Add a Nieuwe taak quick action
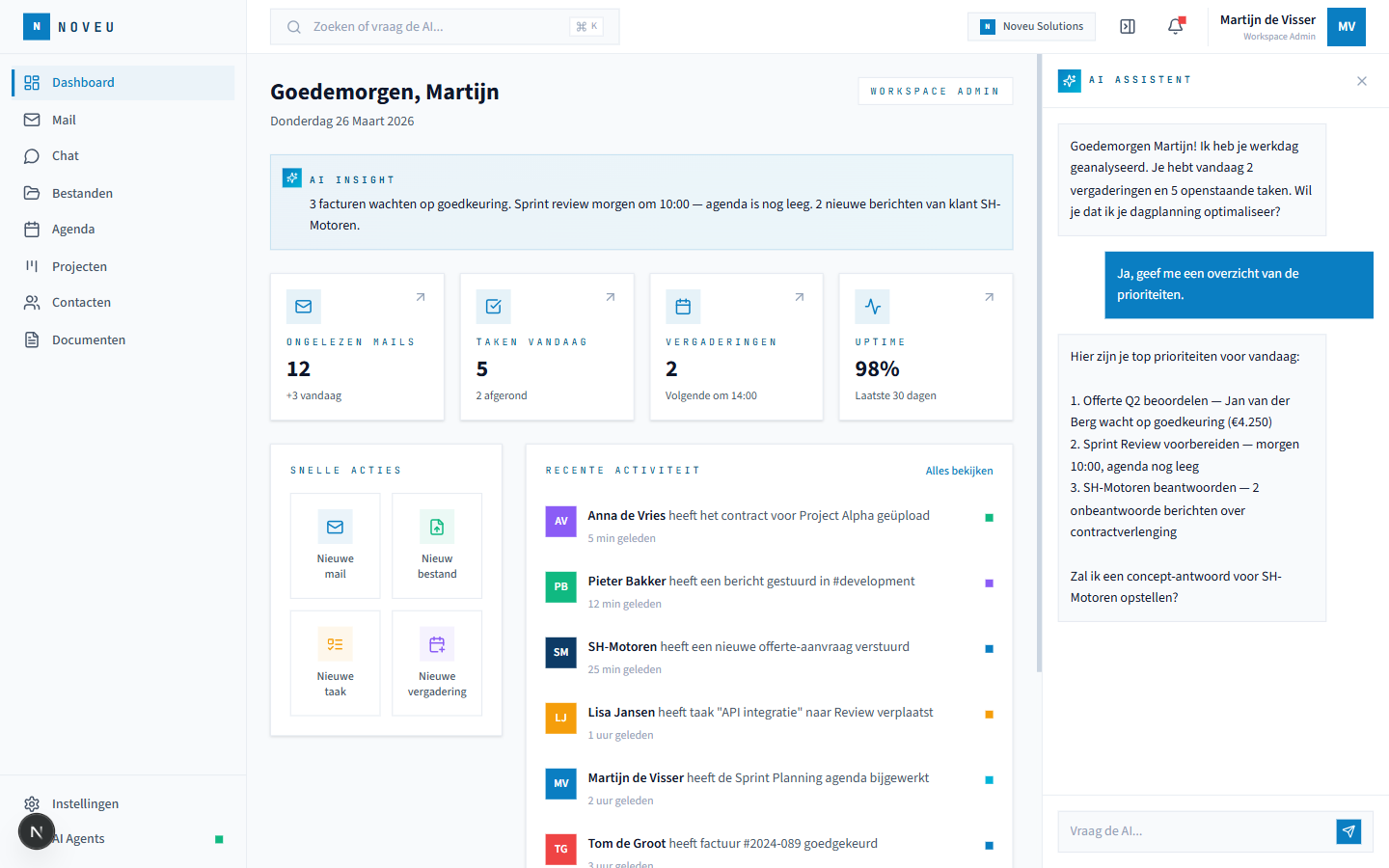 tap(335, 663)
